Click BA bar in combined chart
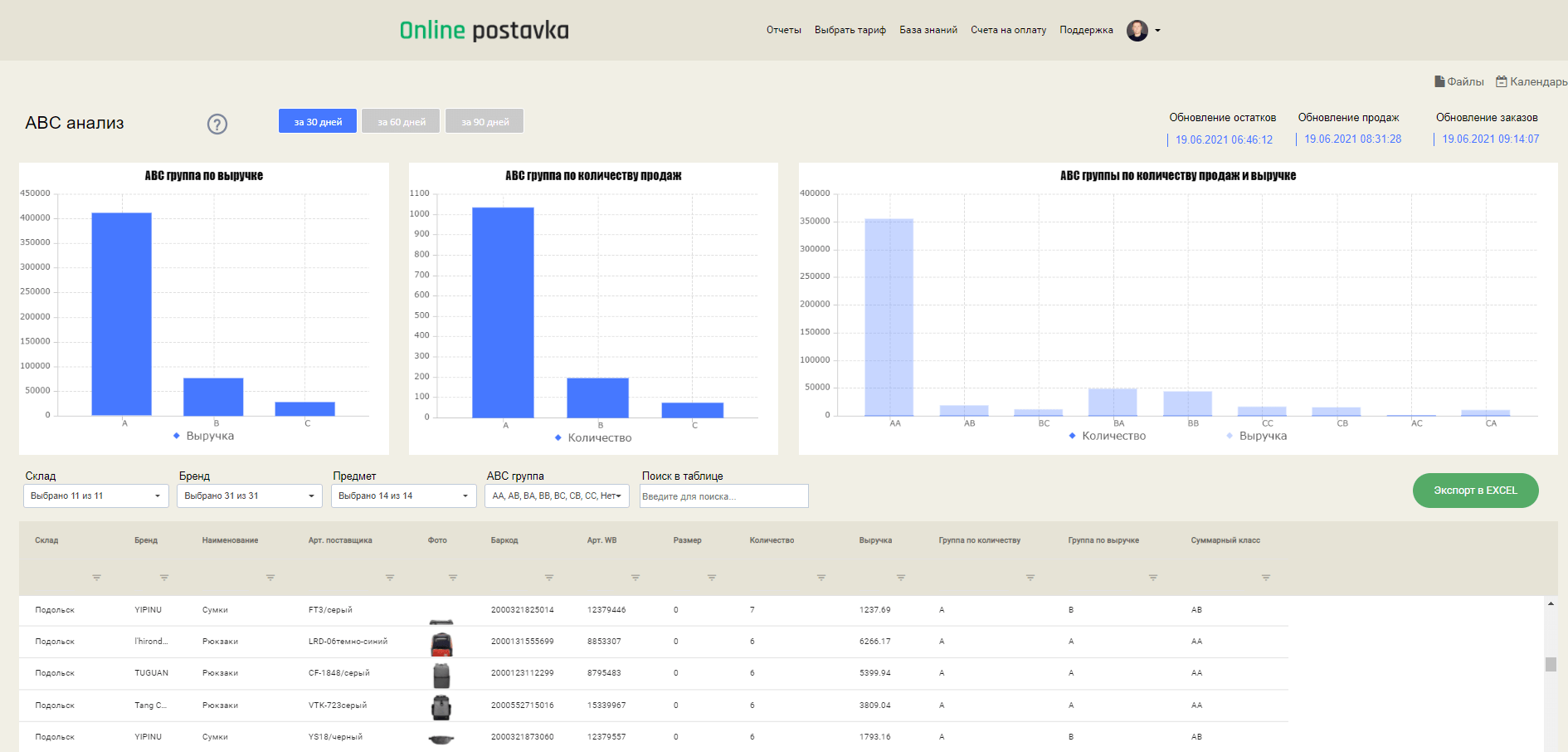1568x752 pixels. click(1113, 403)
